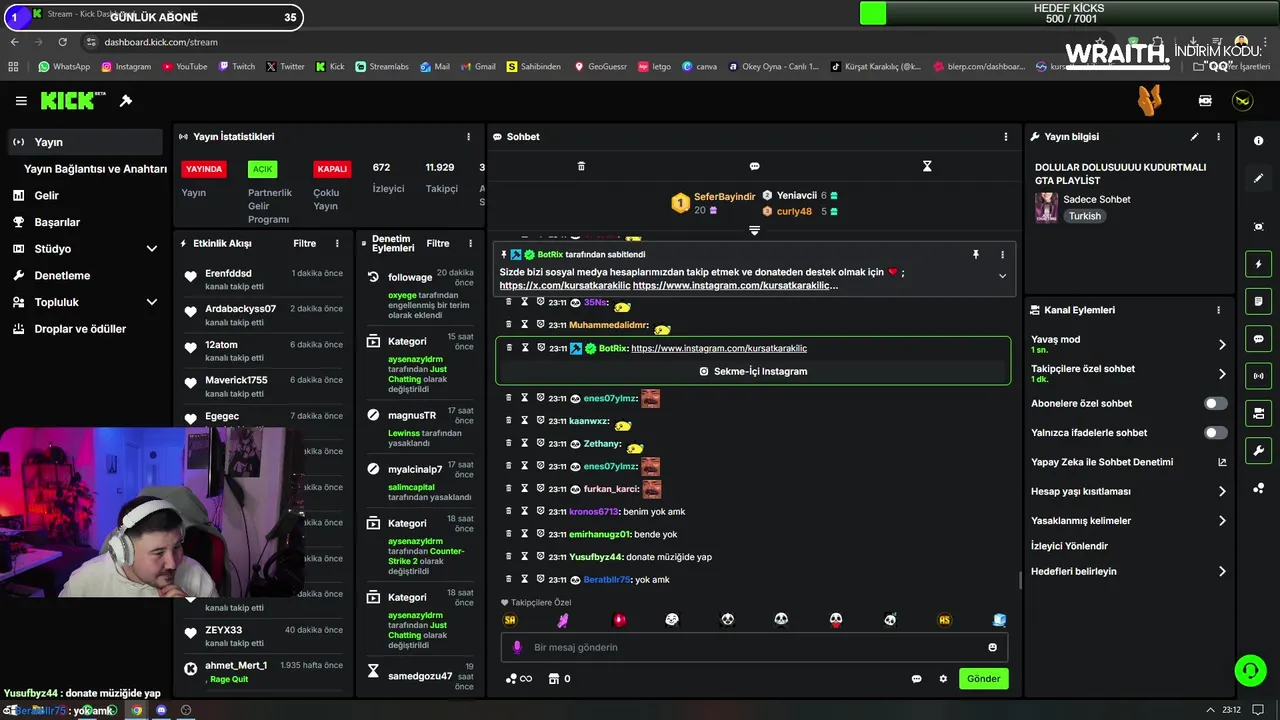Click the Gönder send button

pos(983,679)
